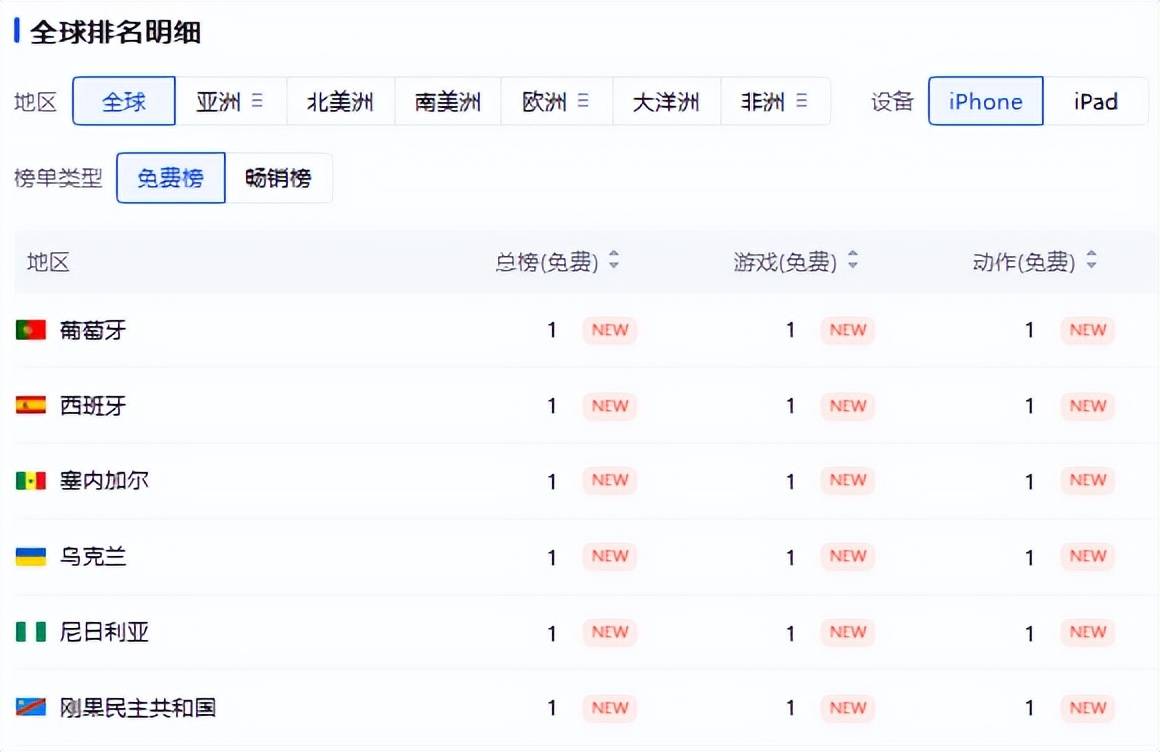Expand the 欧洲 region list

(x=583, y=101)
